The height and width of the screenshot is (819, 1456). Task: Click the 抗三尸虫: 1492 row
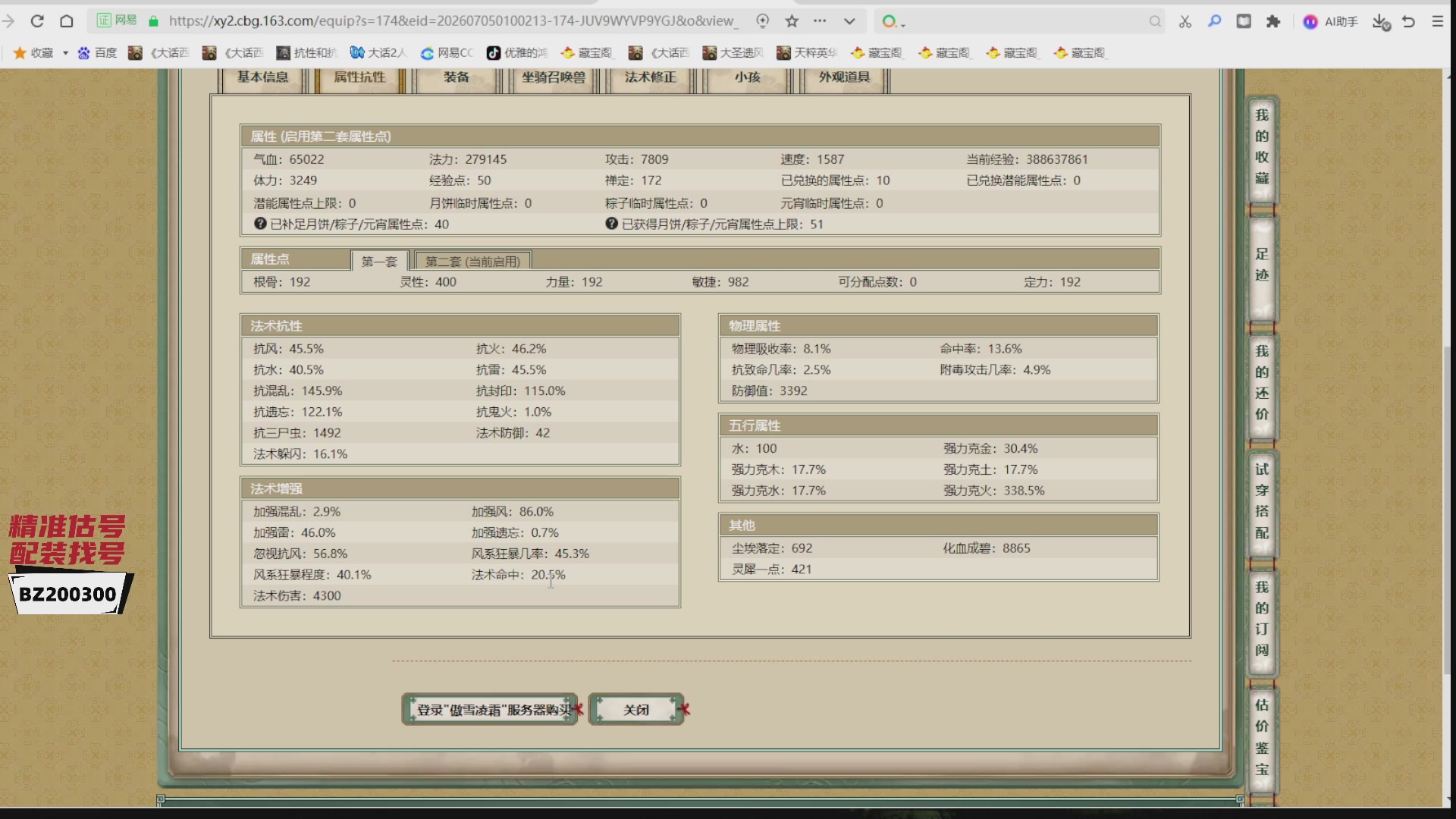coord(297,433)
